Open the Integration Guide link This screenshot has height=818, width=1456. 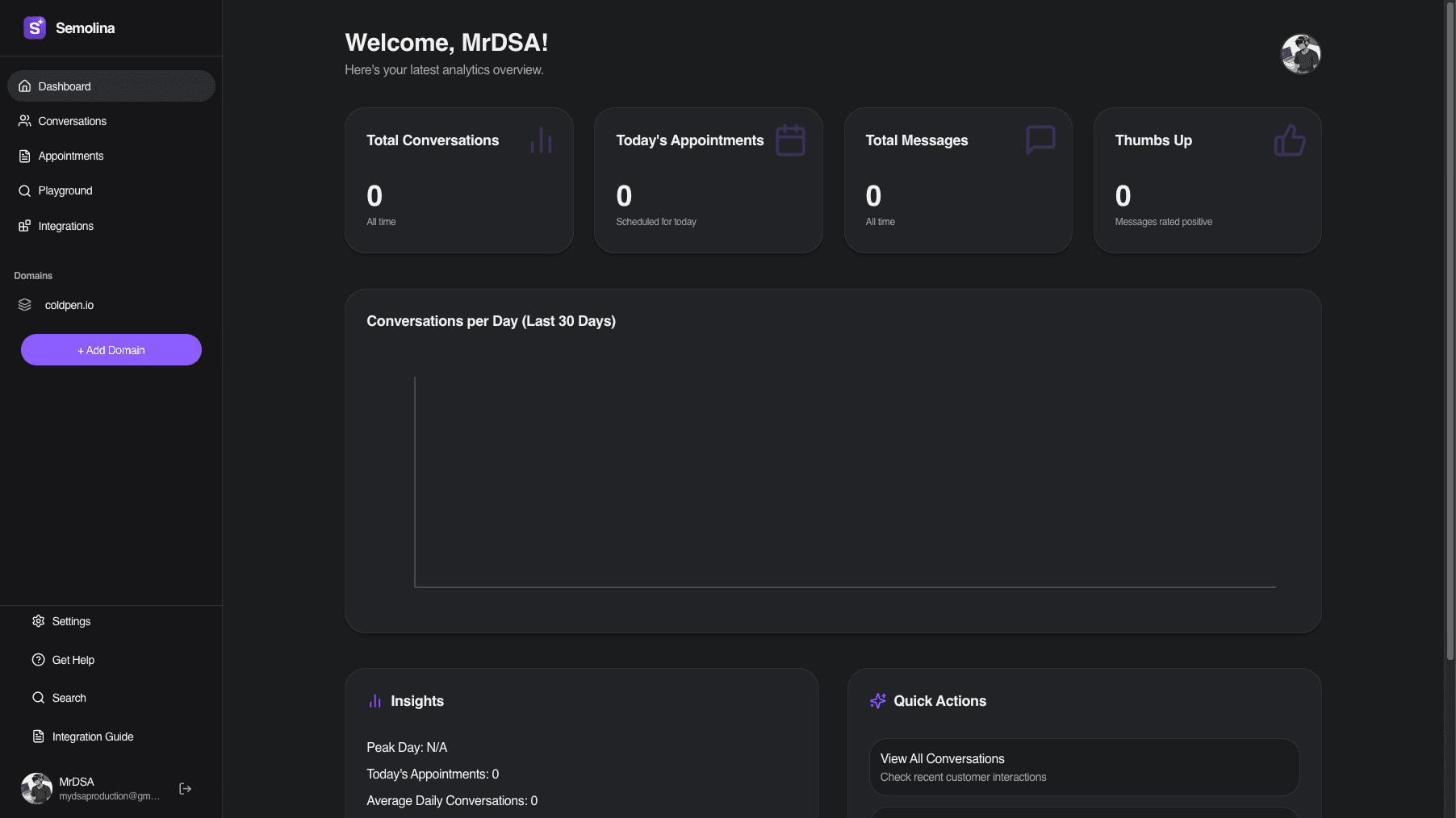pos(92,737)
